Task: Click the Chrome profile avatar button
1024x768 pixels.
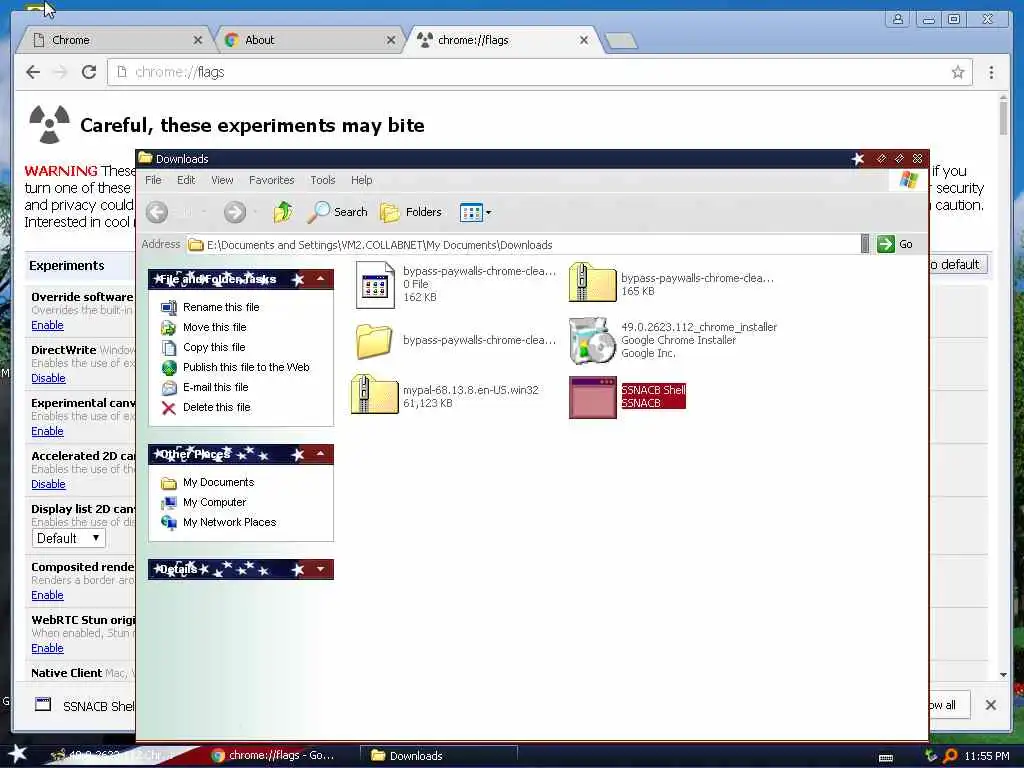Action: (x=898, y=19)
